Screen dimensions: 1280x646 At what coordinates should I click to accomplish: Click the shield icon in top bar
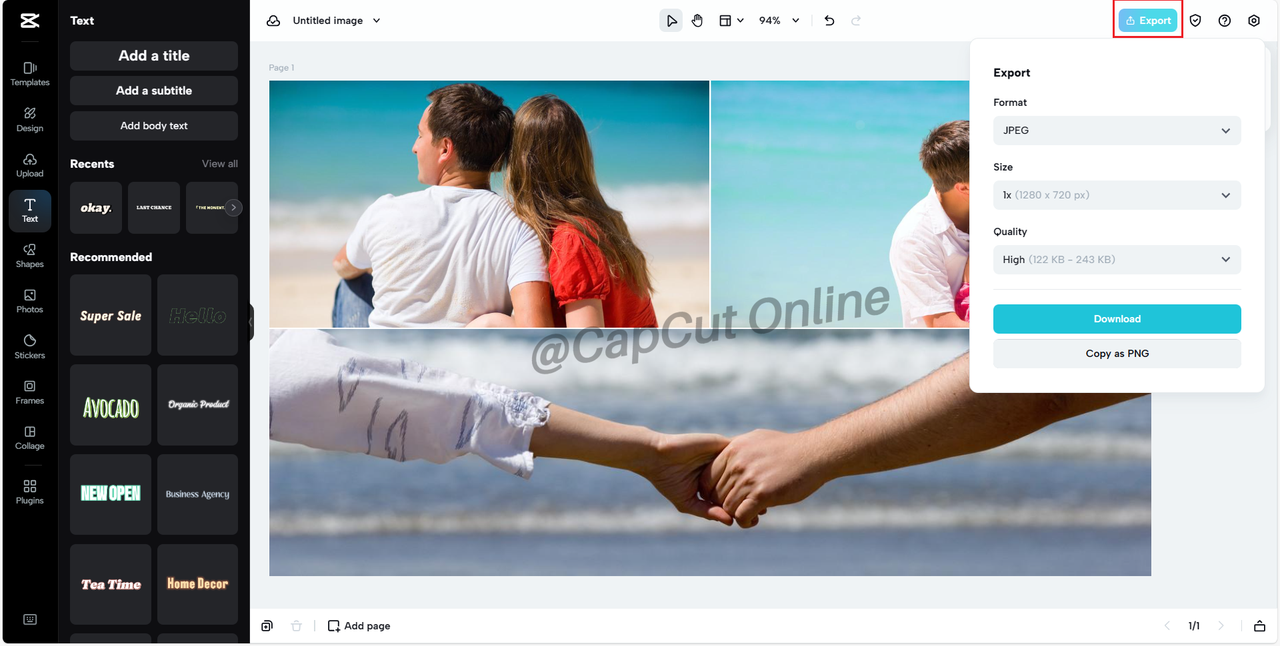(1195, 20)
